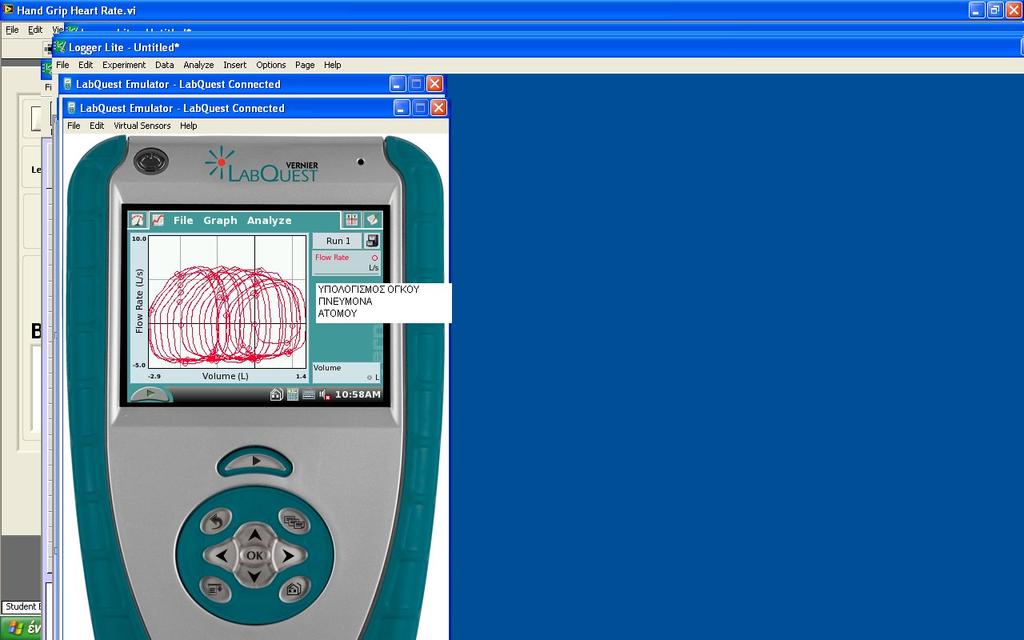Click the OK button on directional pad
Image resolution: width=1024 pixels, height=640 pixels.
[x=255, y=556]
